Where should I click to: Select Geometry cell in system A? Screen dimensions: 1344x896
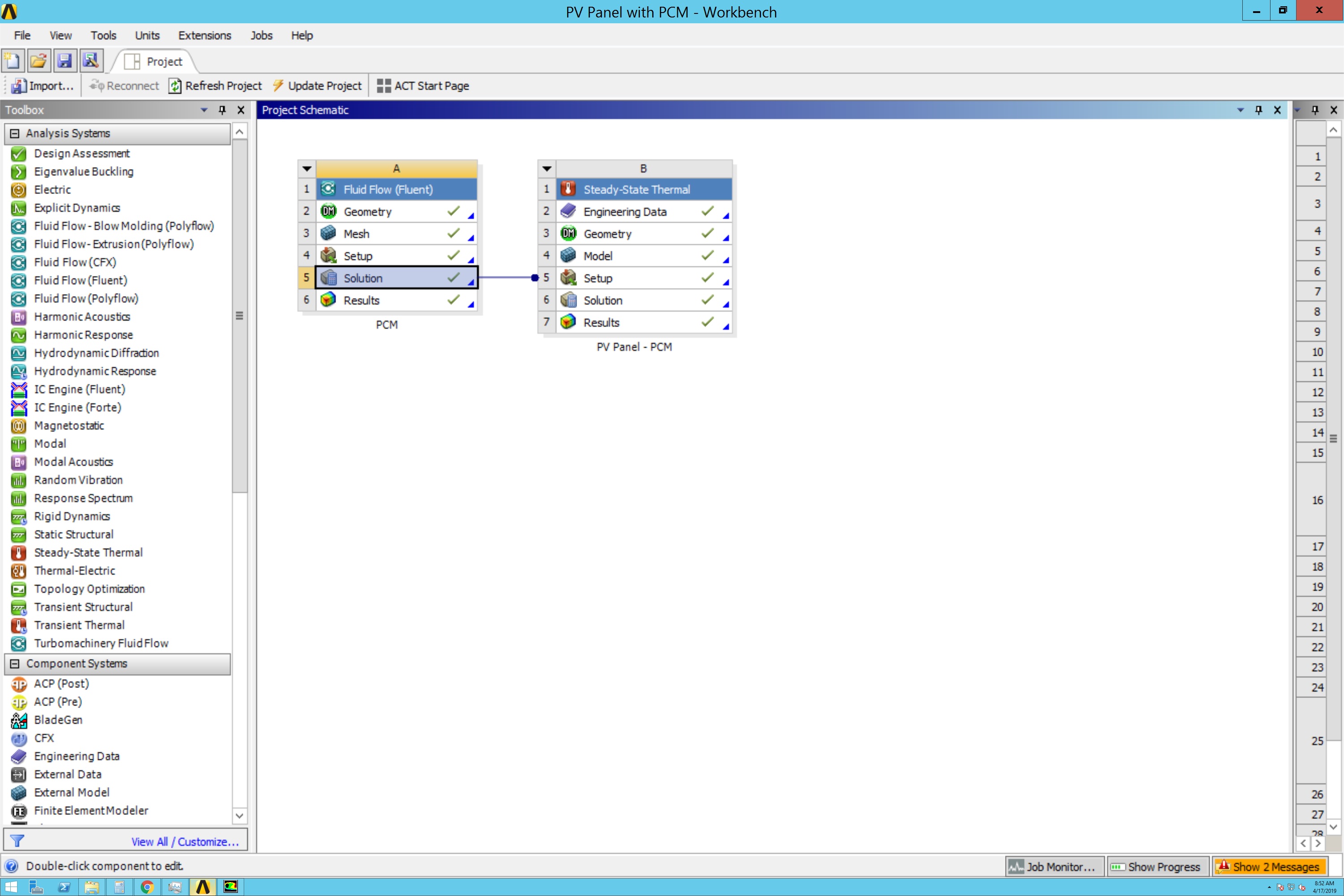point(396,212)
